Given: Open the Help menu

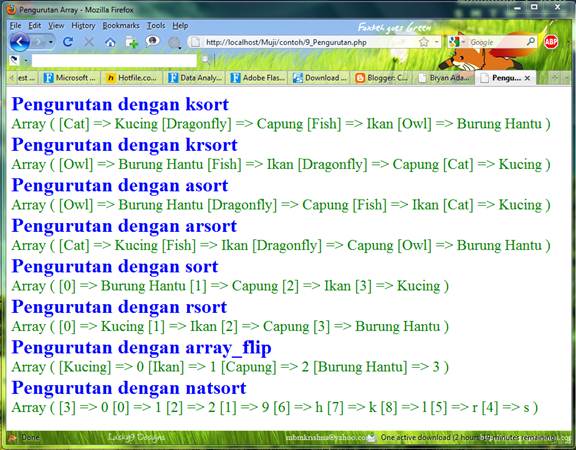Looking at the screenshot, I should [180, 26].
